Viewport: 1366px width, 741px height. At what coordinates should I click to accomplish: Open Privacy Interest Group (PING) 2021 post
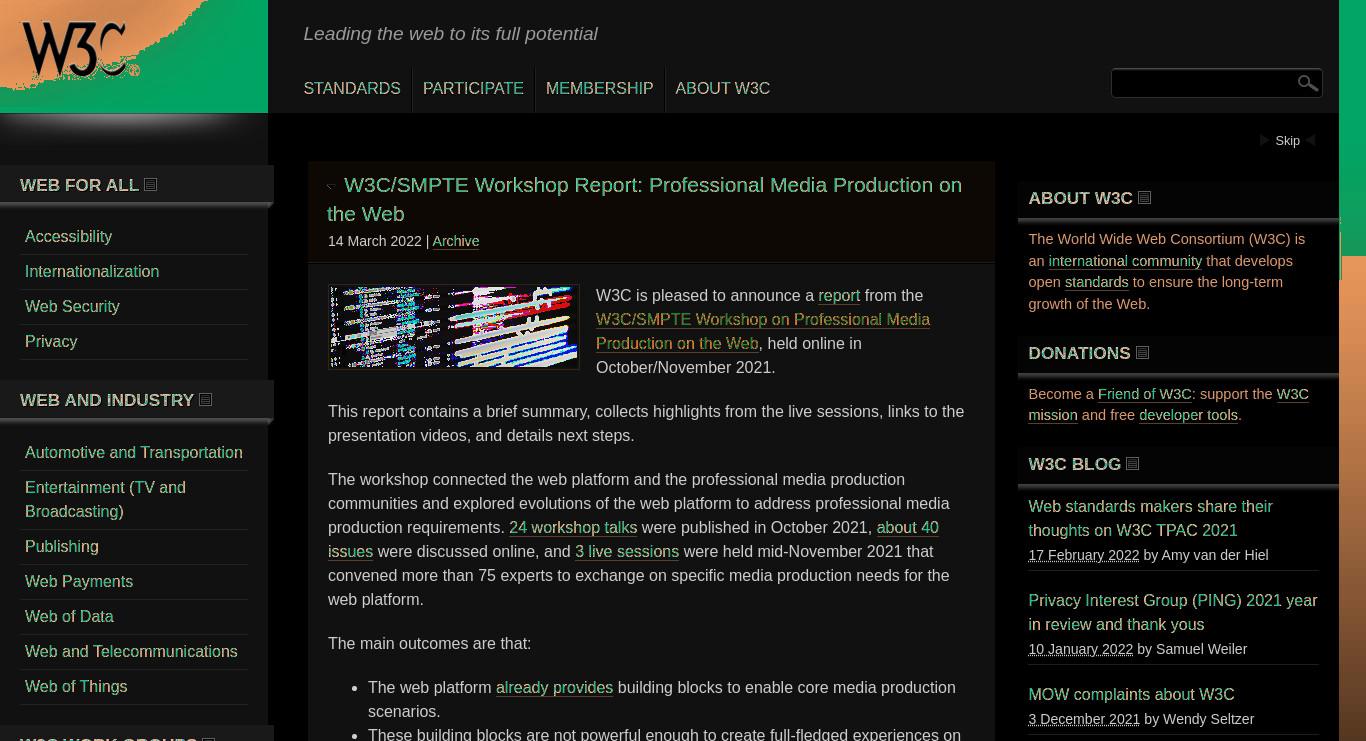(1172, 613)
